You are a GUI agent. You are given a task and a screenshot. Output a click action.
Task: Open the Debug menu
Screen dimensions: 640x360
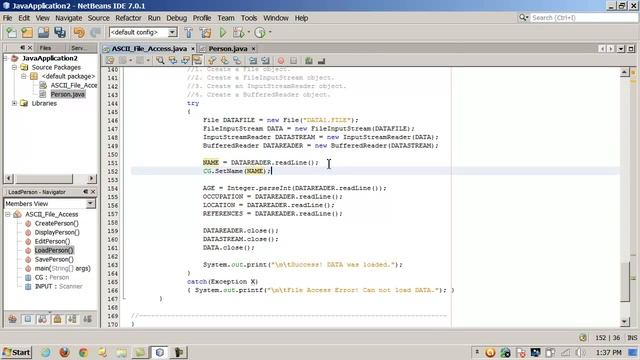click(176, 18)
